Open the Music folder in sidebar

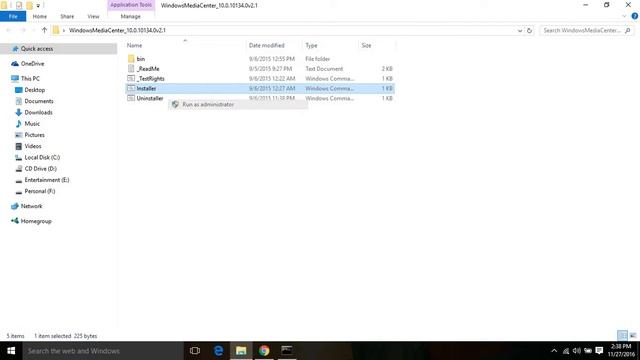[32, 124]
